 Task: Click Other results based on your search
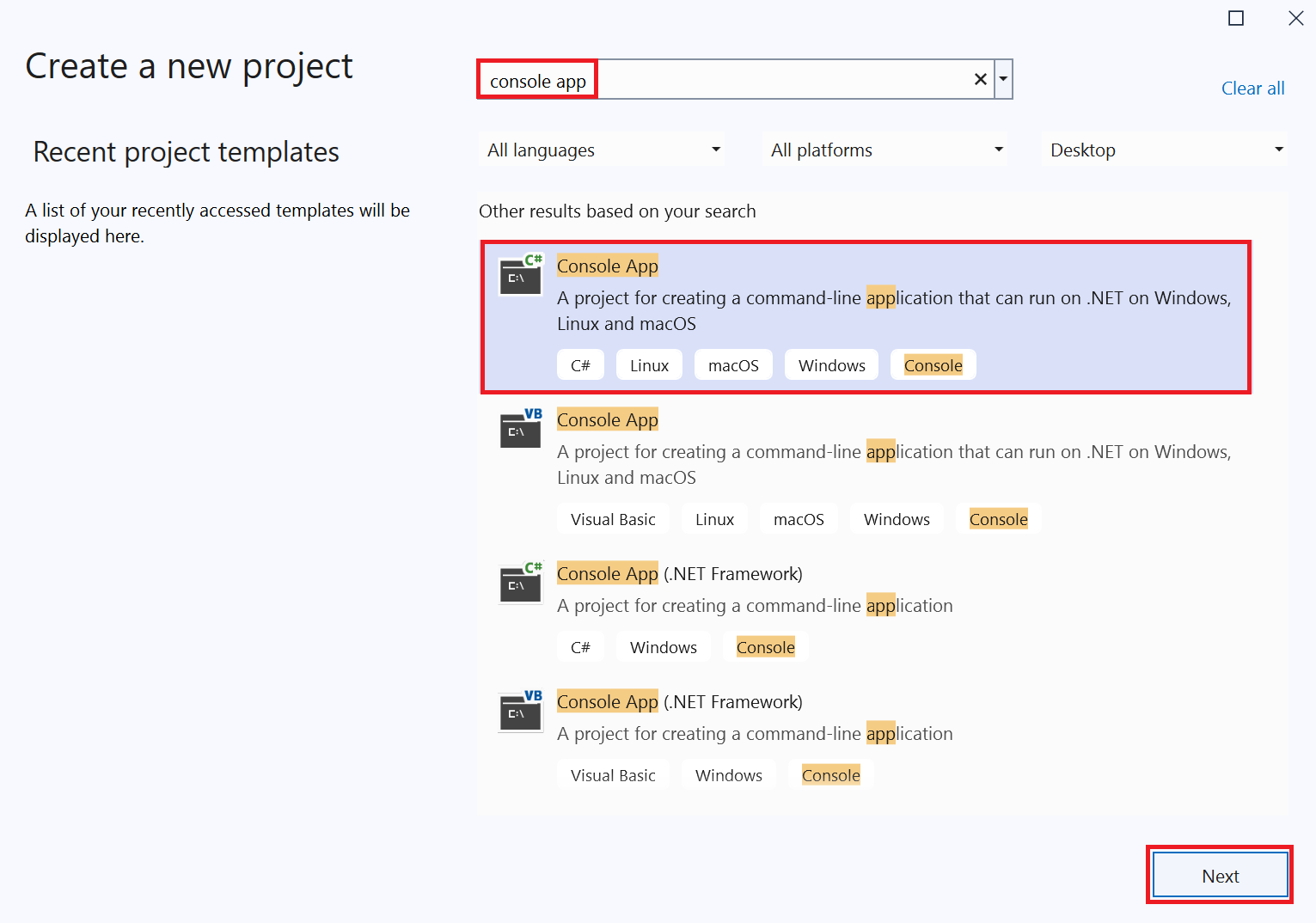coord(617,211)
